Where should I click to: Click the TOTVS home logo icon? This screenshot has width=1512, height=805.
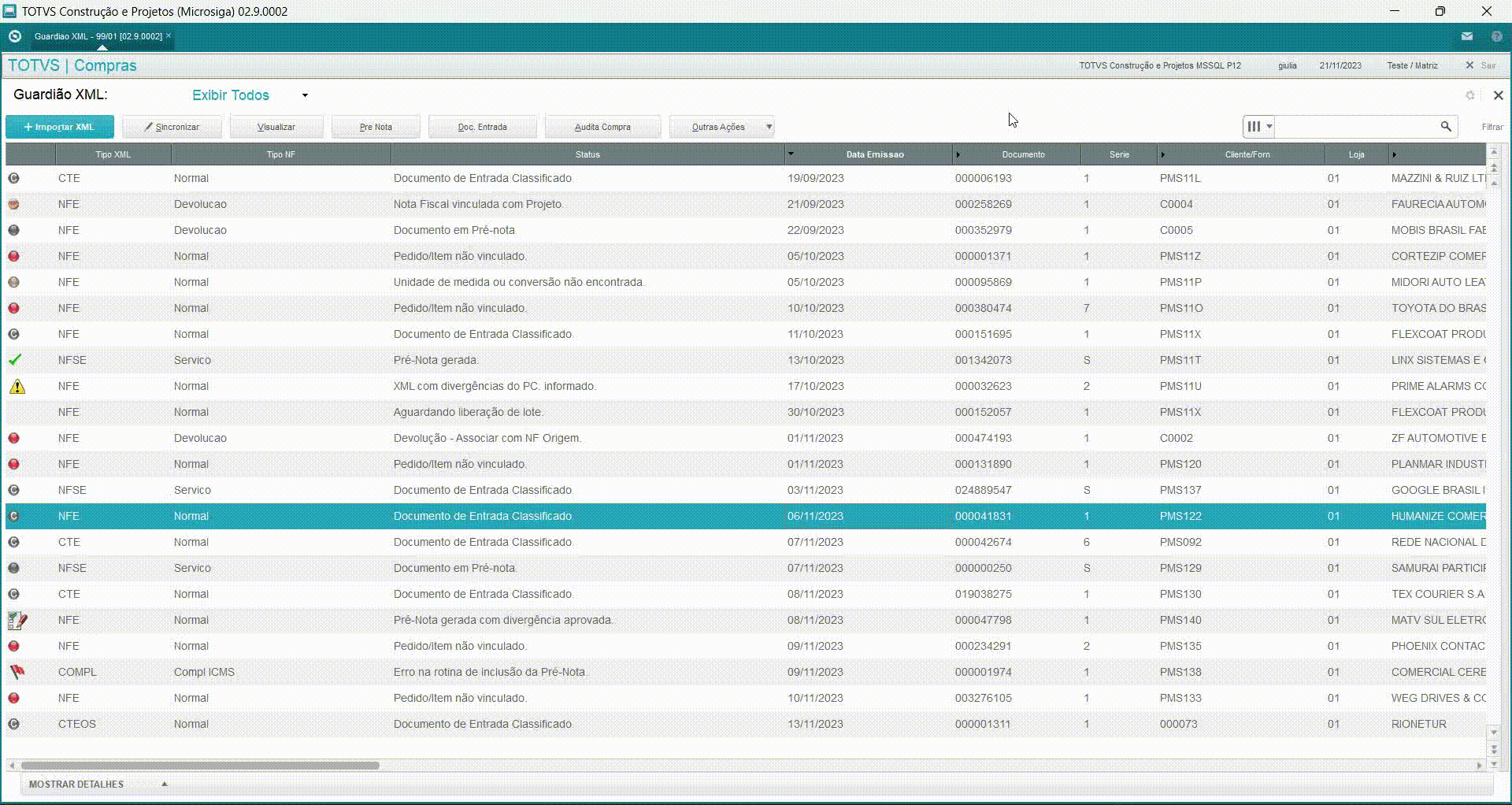[14, 36]
